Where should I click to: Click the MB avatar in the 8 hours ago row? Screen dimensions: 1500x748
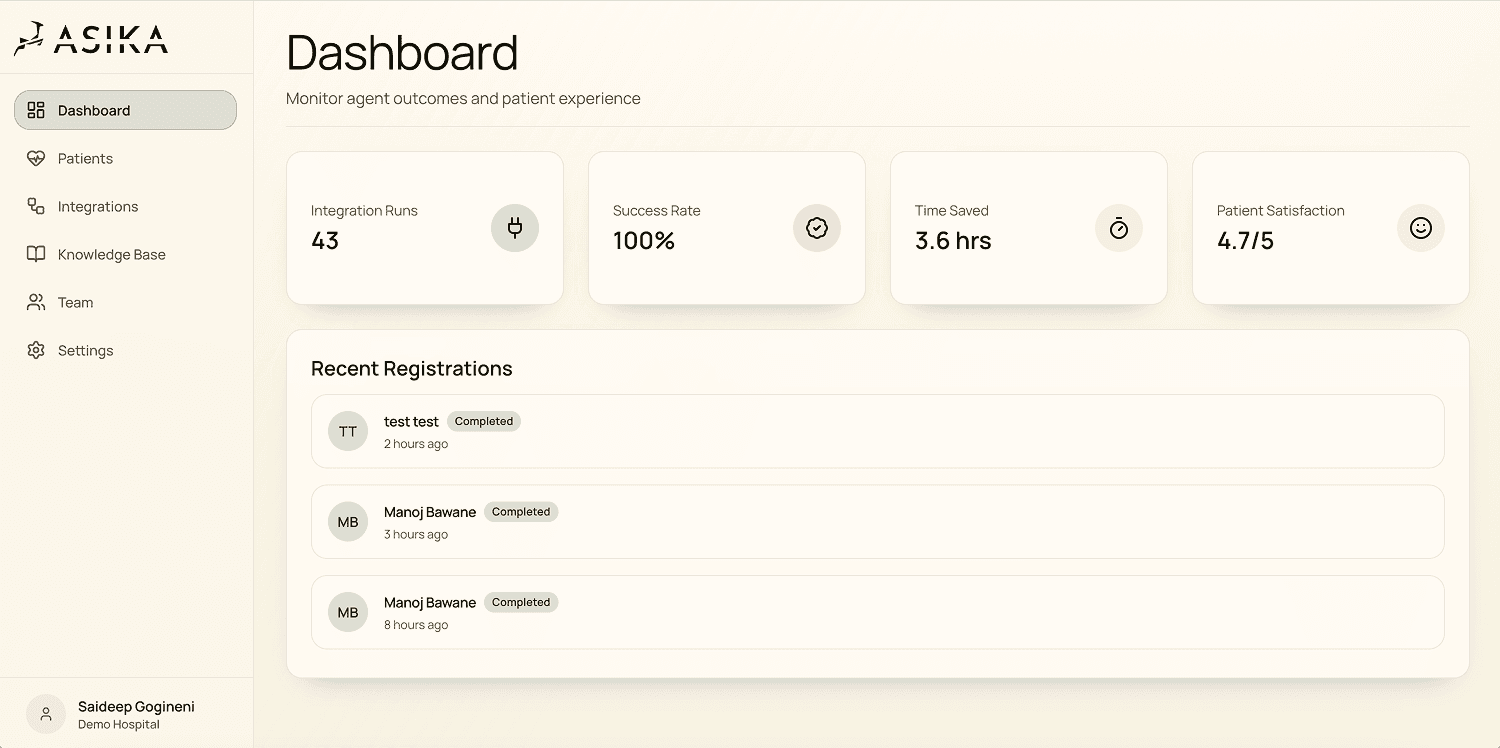(x=348, y=612)
